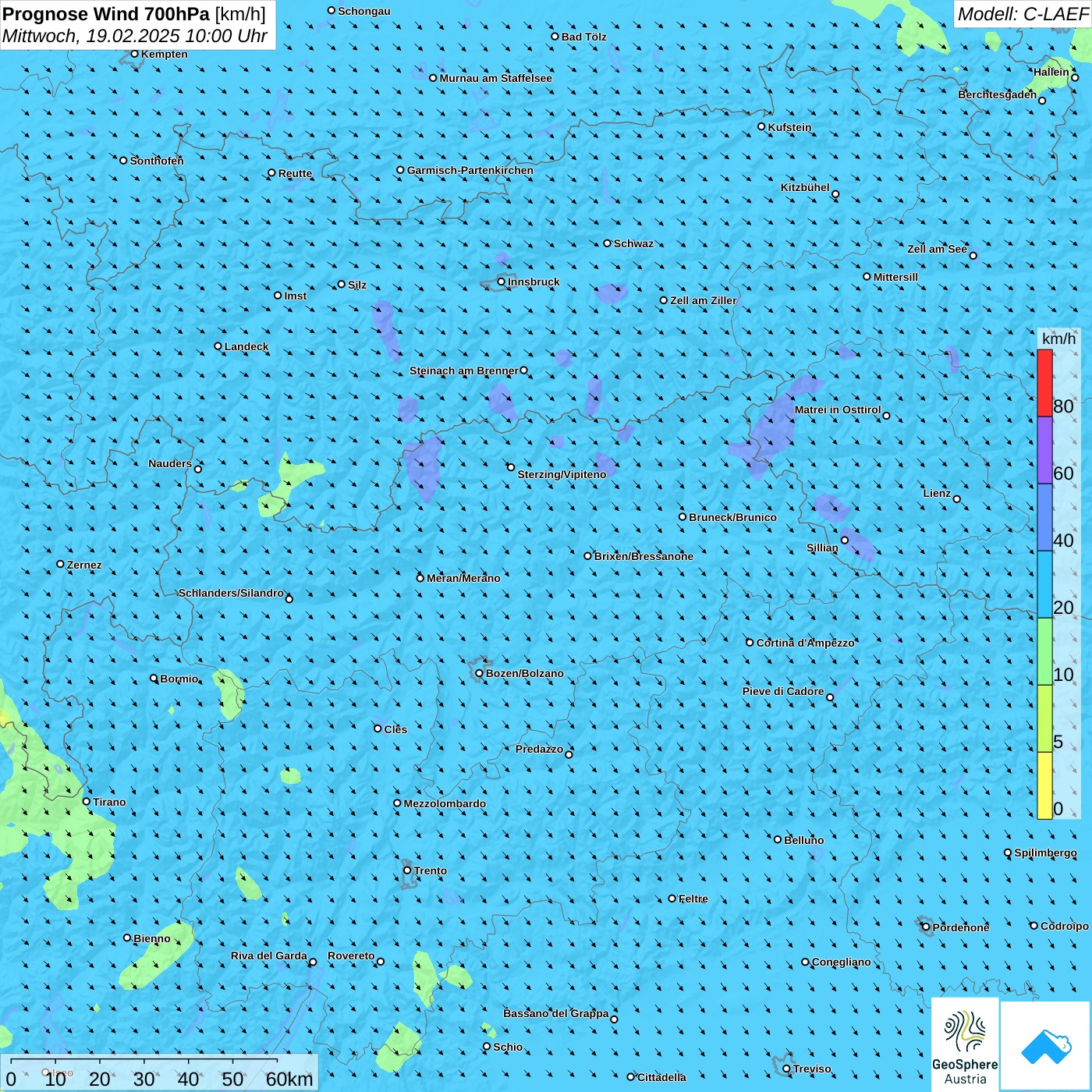
Task: Select the Sterzing/Vipiteno label
Action: click(562, 474)
